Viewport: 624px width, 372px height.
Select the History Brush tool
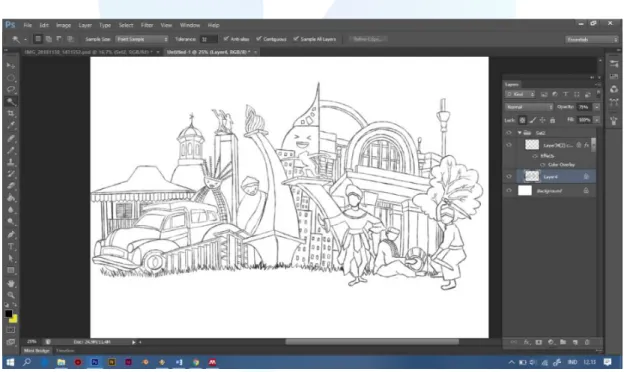pos(11,174)
